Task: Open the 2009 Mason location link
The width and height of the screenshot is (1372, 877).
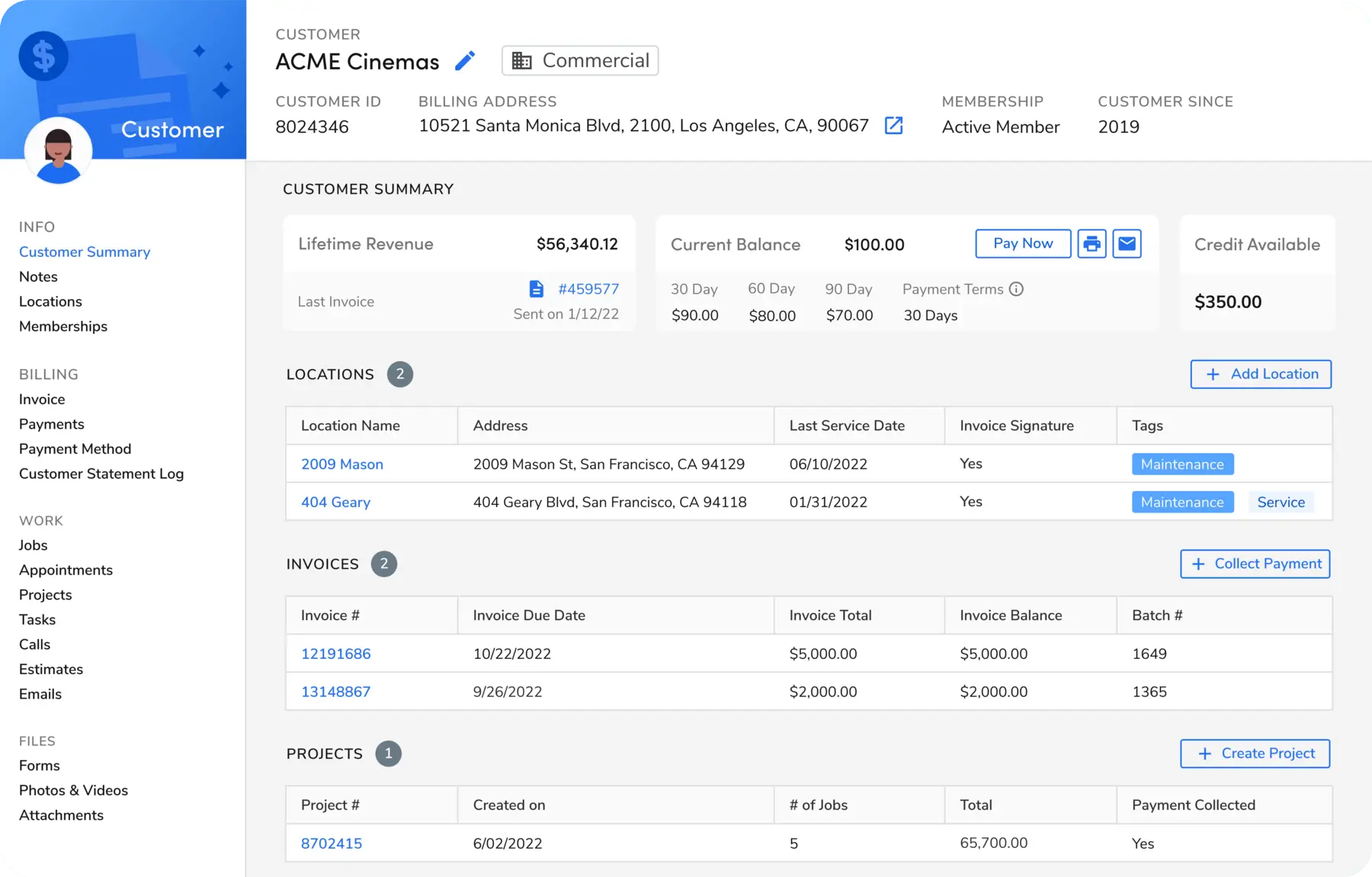Action: pyautogui.click(x=342, y=464)
